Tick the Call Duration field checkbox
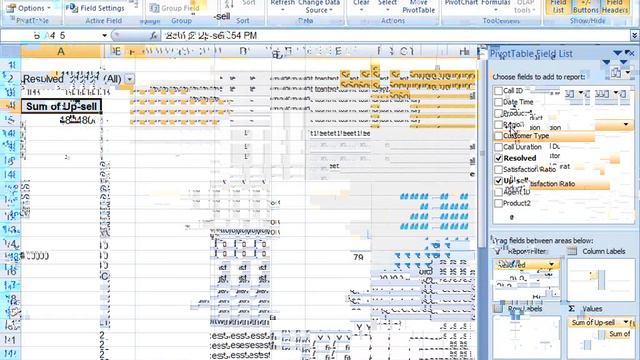Screen dimensions: 640x360 click(x=498, y=147)
